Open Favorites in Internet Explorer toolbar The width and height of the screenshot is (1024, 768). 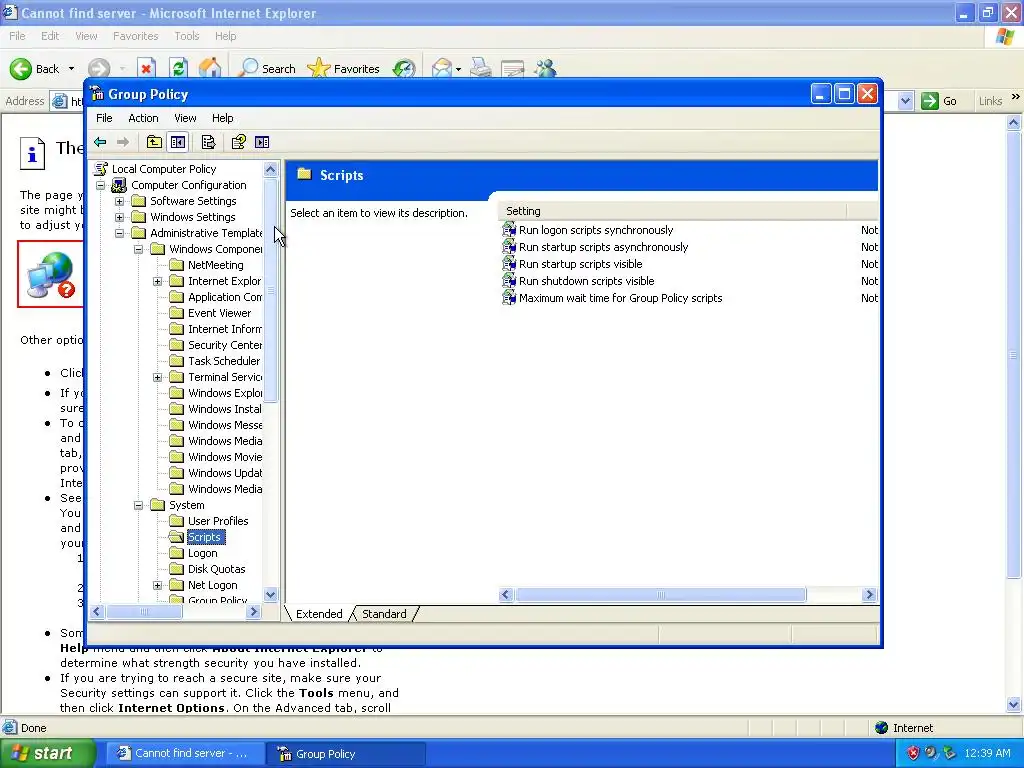tap(344, 69)
